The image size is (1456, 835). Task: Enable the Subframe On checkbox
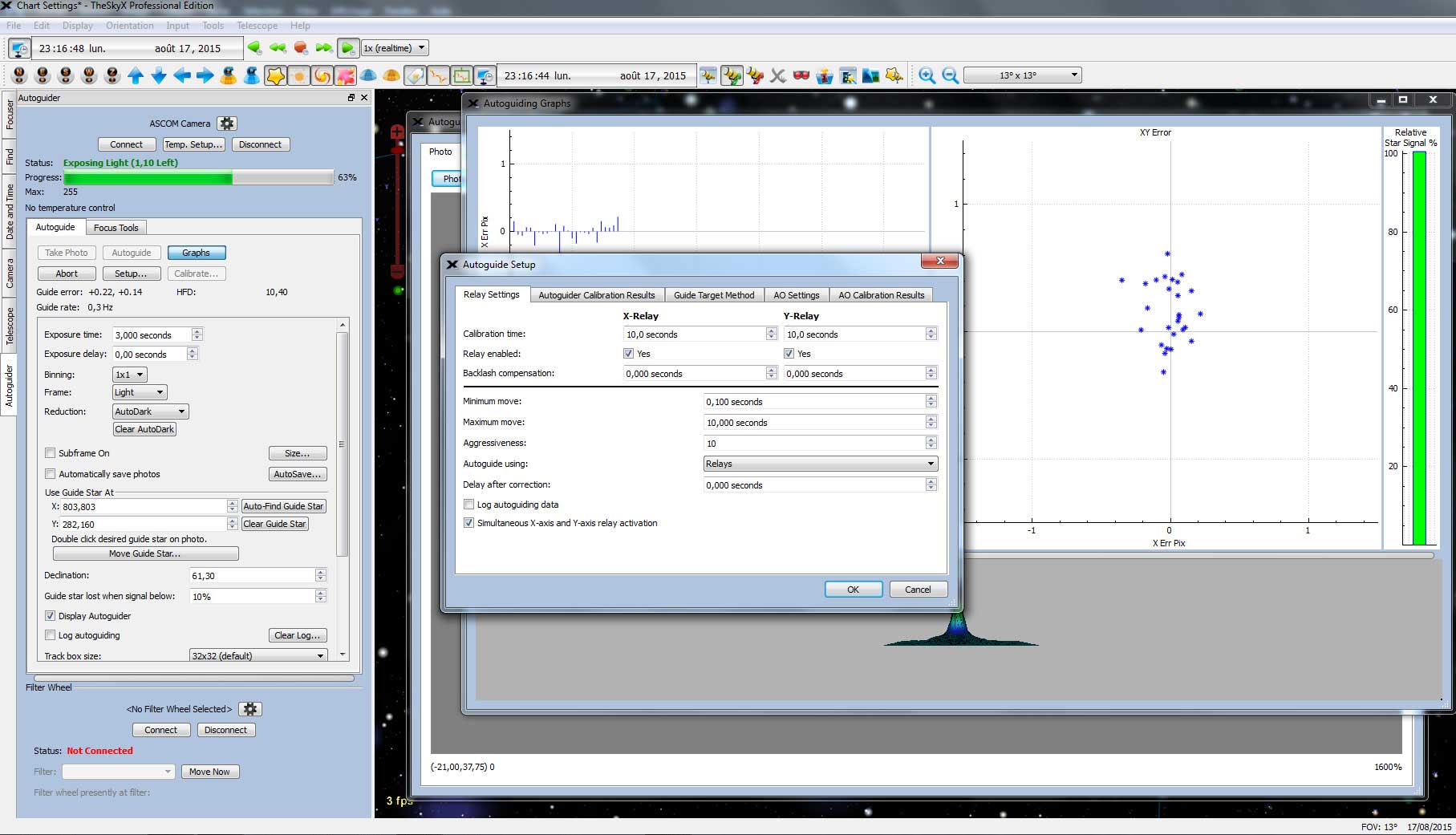pos(51,453)
